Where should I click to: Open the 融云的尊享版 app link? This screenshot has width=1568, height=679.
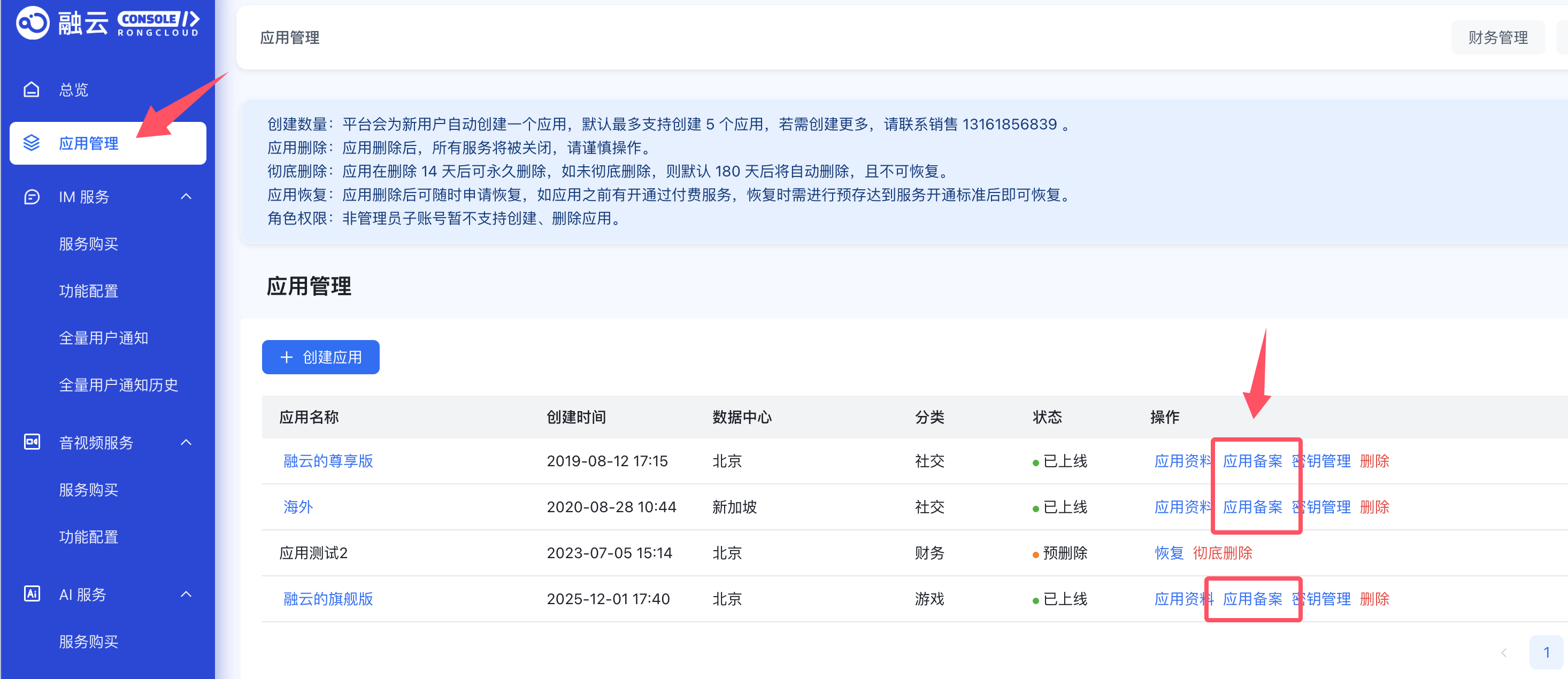click(x=328, y=460)
